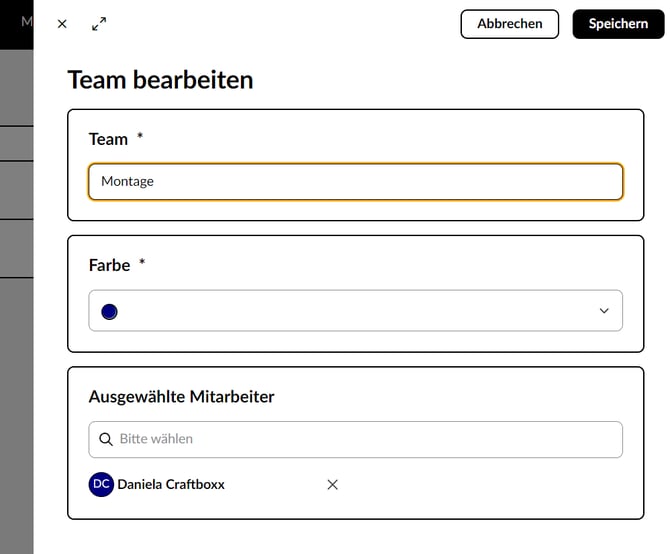The width and height of the screenshot is (670, 554).
Task: Click the Team bearbeiten heading
Action: (x=160, y=80)
